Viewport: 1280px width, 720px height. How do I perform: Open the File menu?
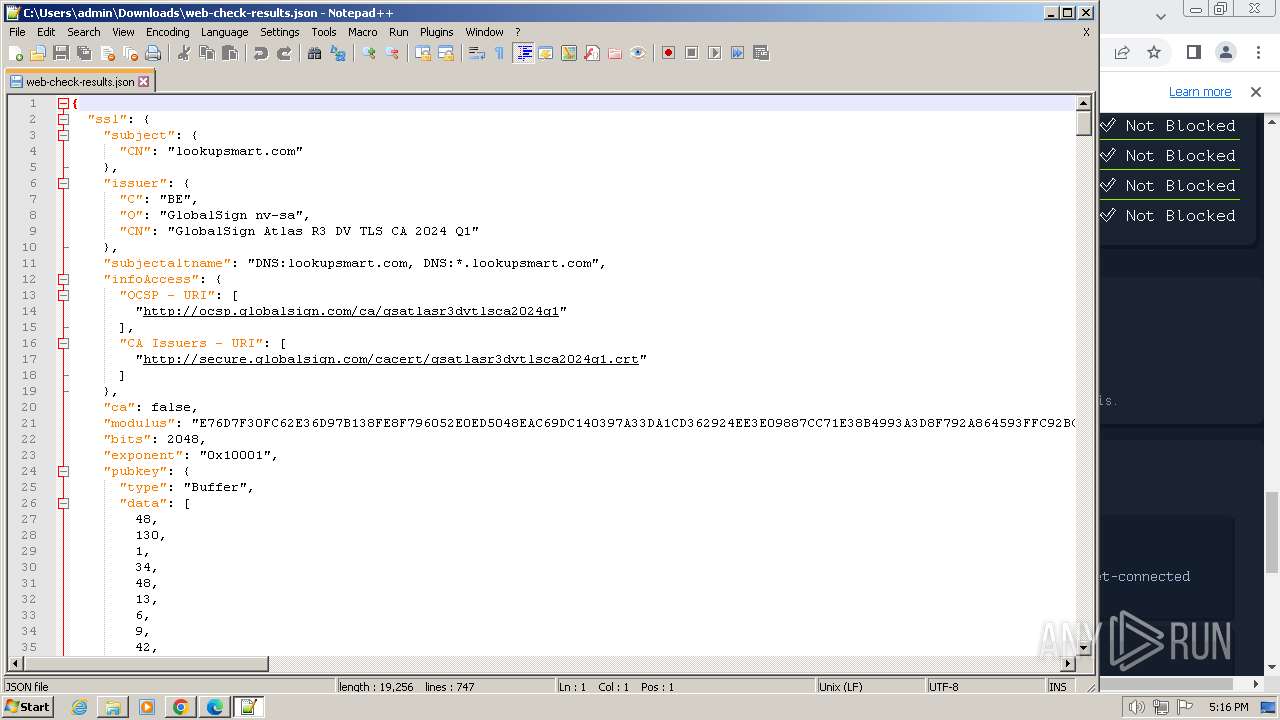(17, 32)
